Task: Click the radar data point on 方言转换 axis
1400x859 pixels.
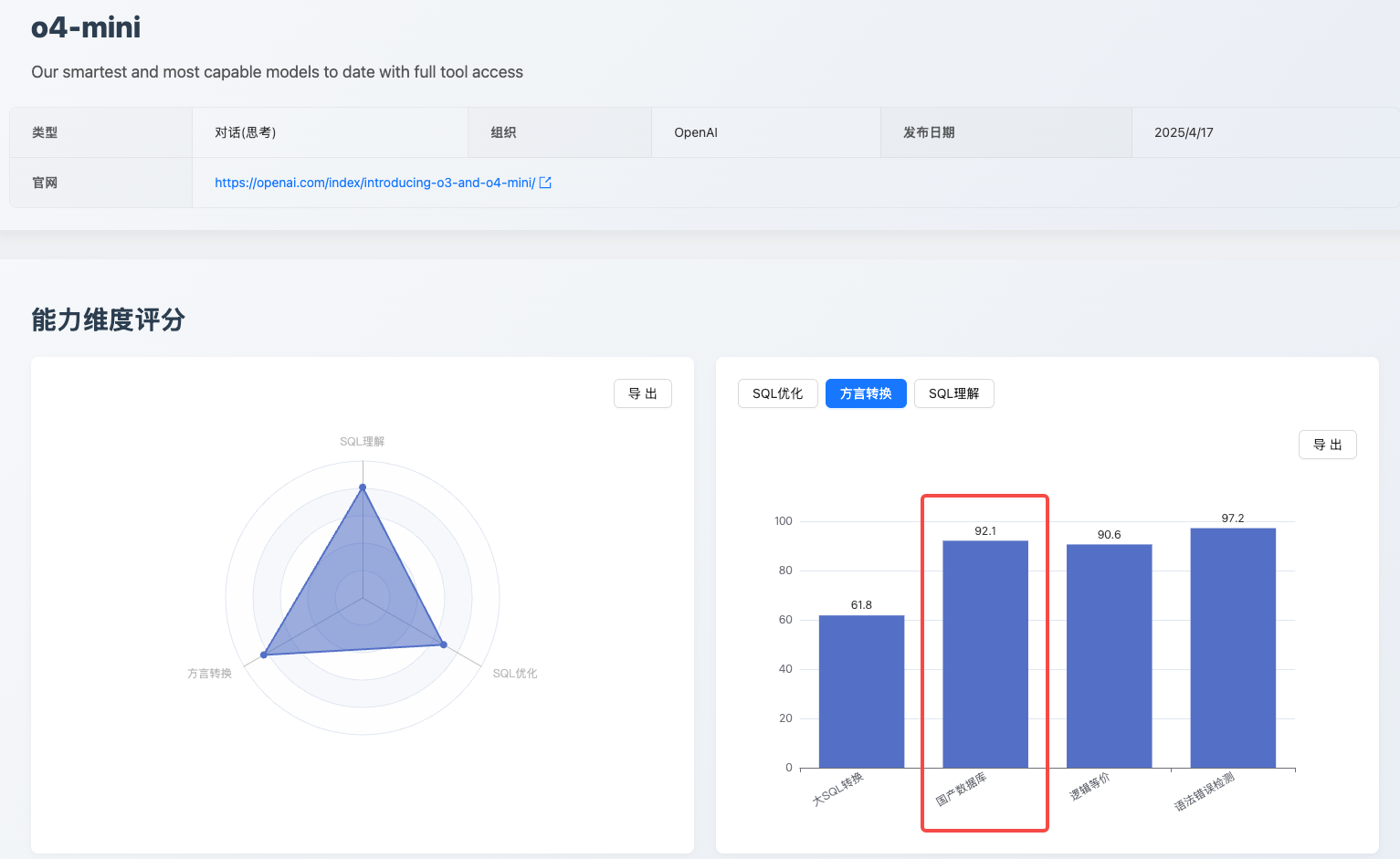Action: click(264, 655)
